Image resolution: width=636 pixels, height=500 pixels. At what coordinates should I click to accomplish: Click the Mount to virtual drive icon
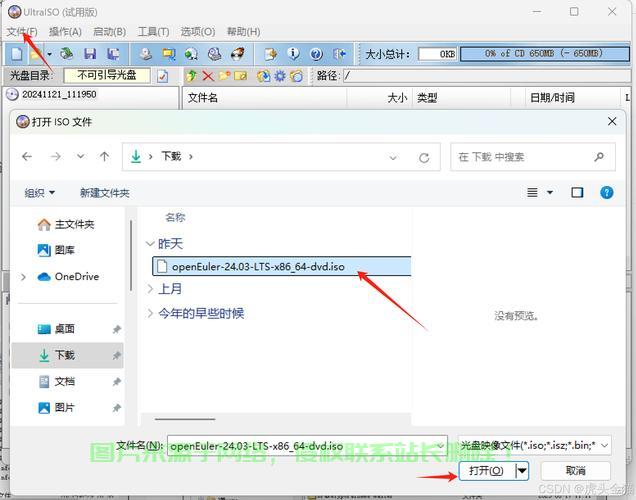pyautogui.click(x=191, y=54)
